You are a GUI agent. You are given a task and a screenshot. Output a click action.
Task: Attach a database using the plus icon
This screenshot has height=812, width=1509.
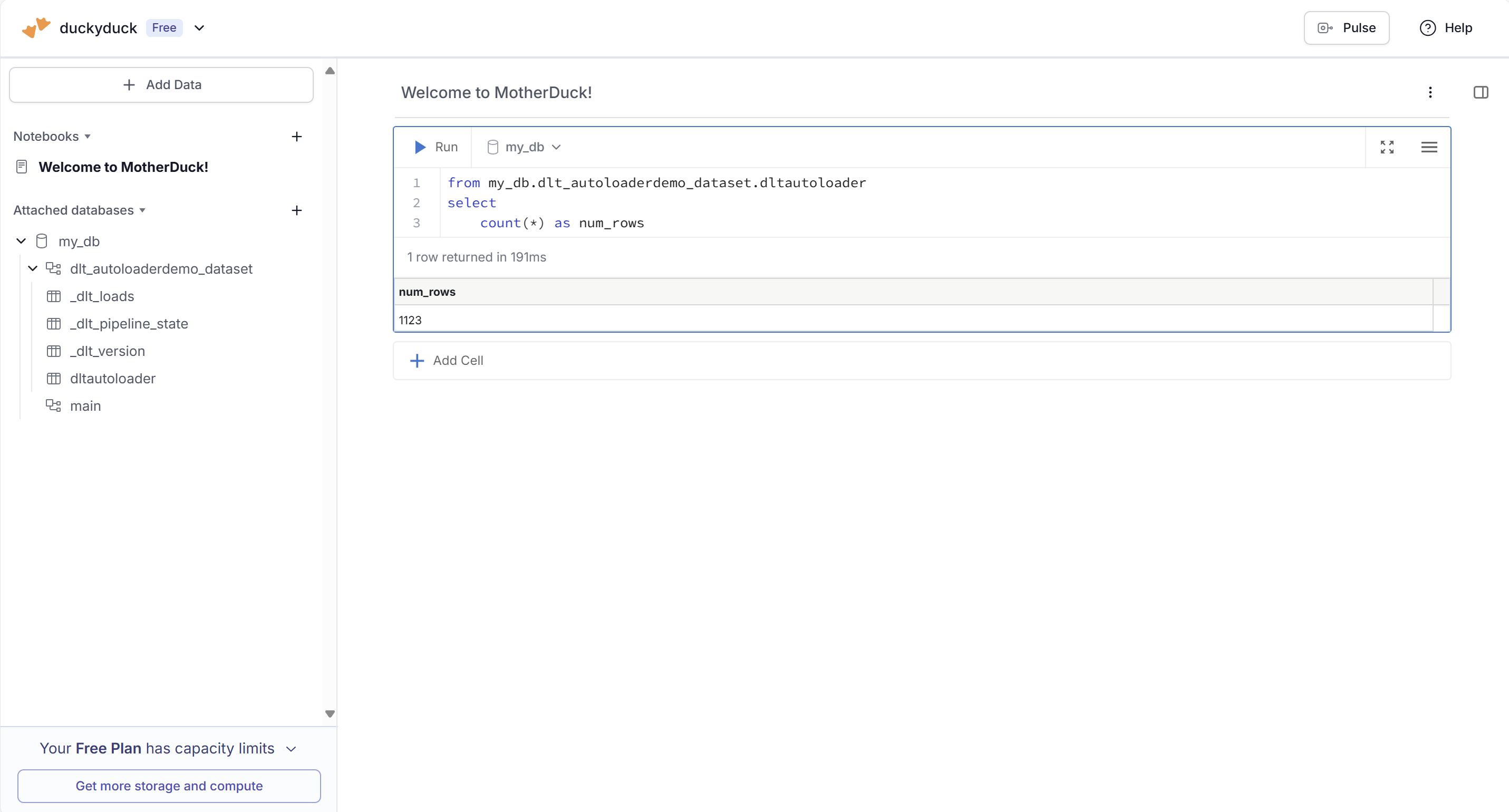tap(297, 210)
